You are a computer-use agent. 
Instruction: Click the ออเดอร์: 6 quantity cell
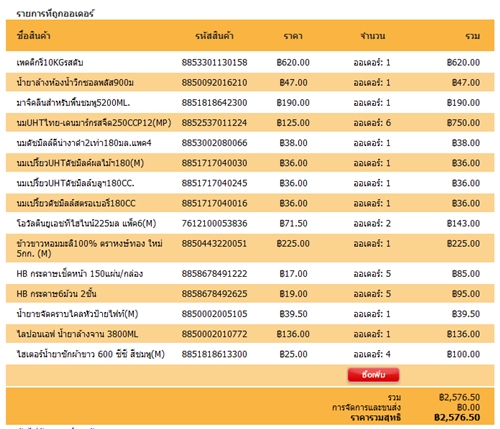pos(372,123)
